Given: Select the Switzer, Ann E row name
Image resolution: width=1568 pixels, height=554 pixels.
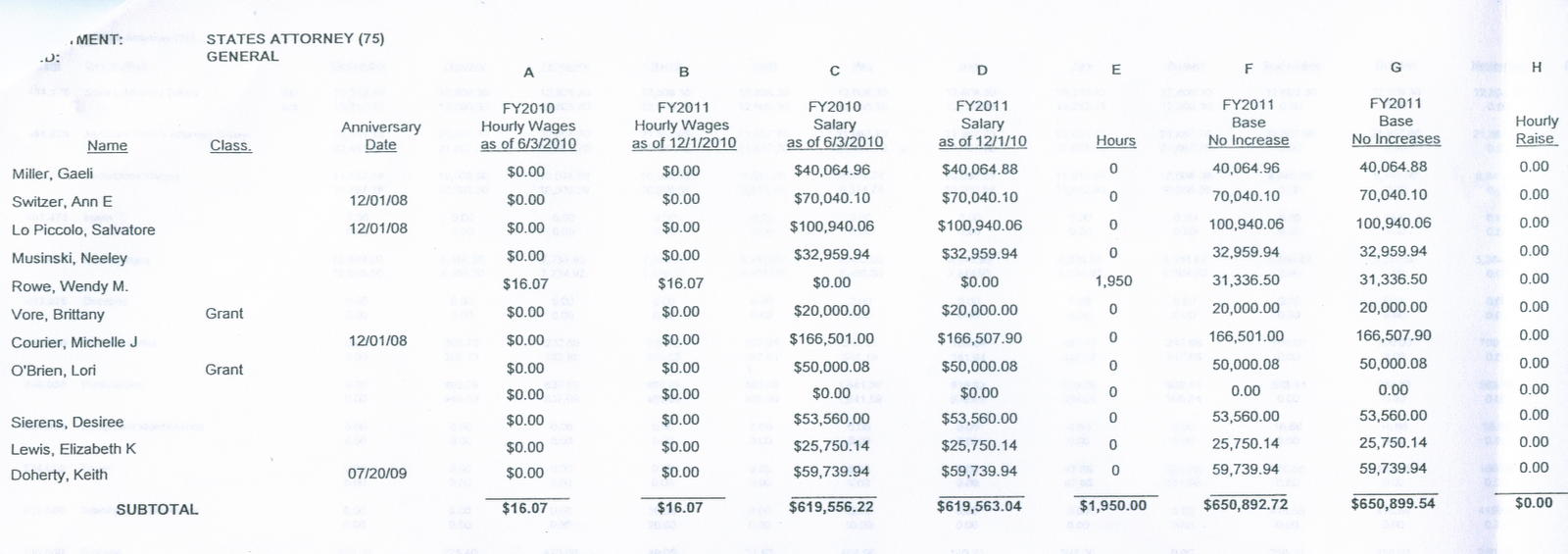Looking at the screenshot, I should [x=62, y=201].
